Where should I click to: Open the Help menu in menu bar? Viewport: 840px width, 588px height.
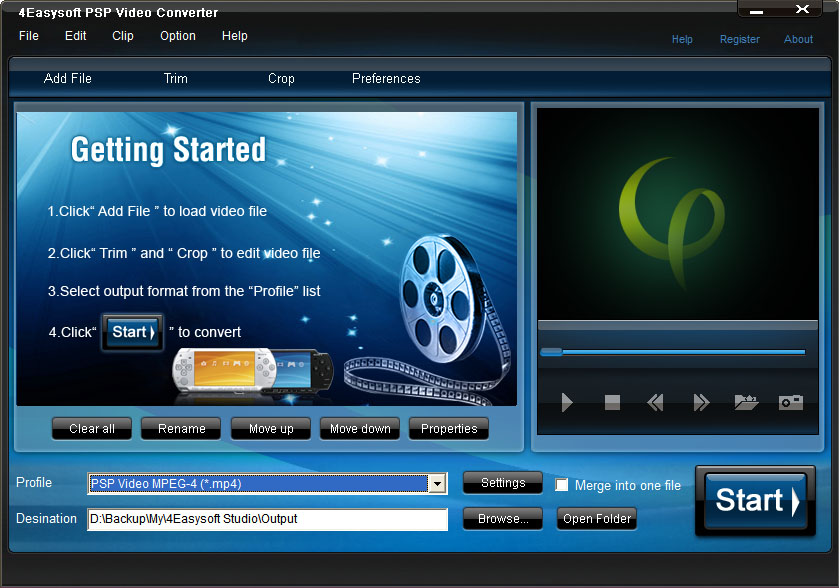(x=235, y=36)
